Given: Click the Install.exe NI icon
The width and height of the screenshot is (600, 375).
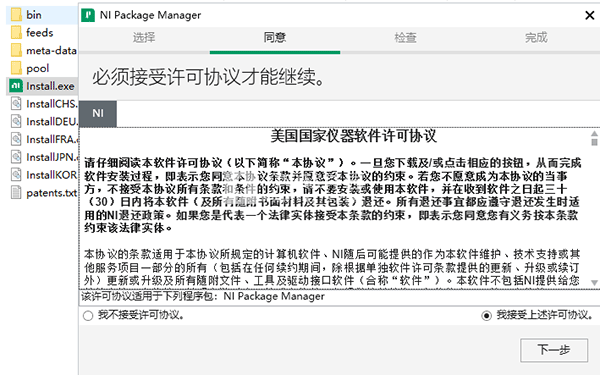Looking at the screenshot, I should point(16,86).
